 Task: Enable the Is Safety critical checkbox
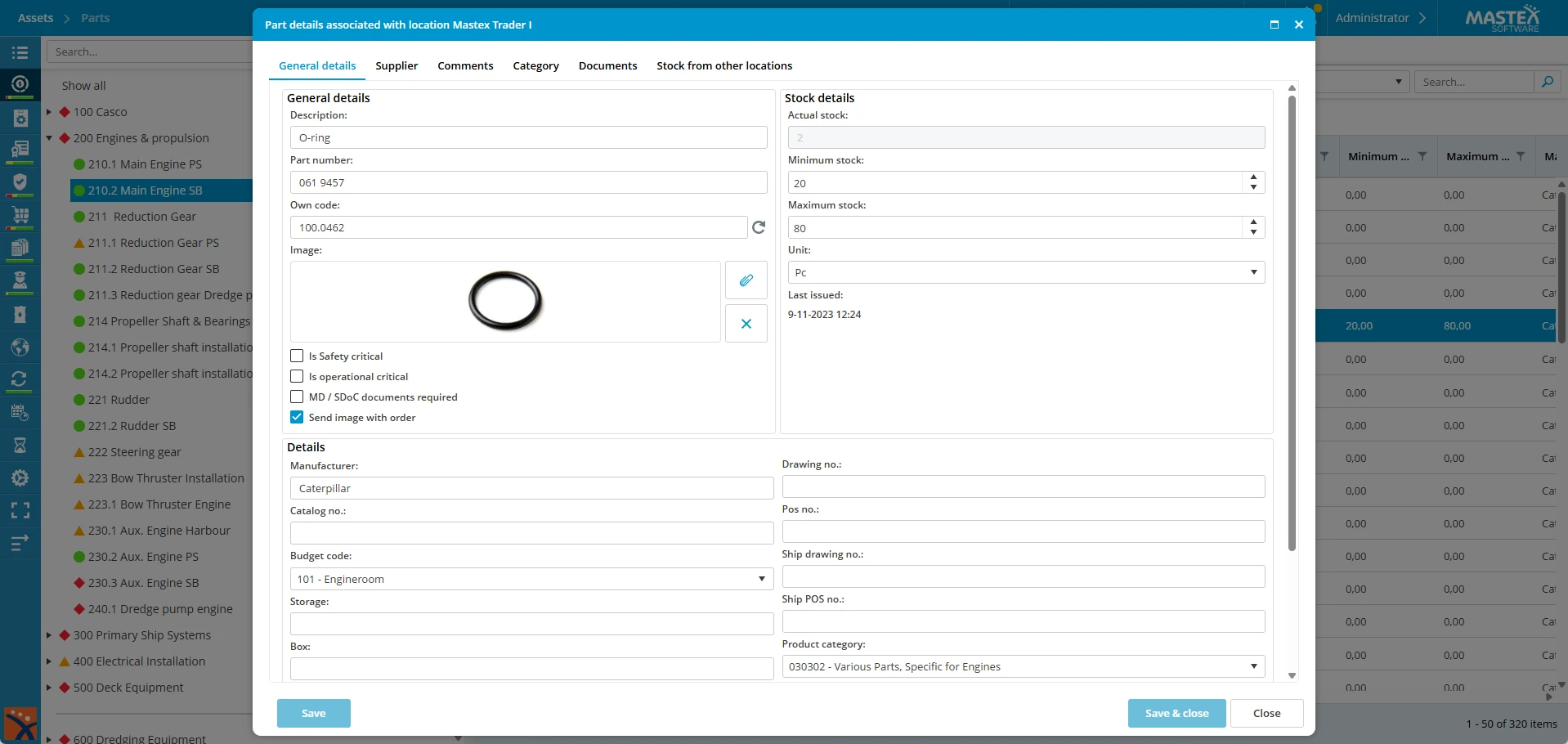tap(297, 356)
